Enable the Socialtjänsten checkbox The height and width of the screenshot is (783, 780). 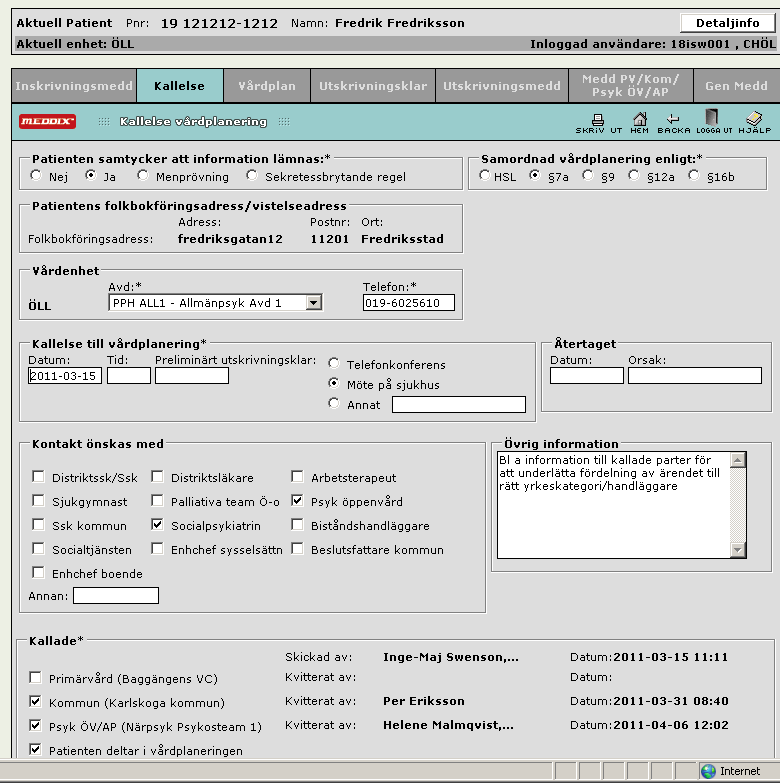pos(38,548)
